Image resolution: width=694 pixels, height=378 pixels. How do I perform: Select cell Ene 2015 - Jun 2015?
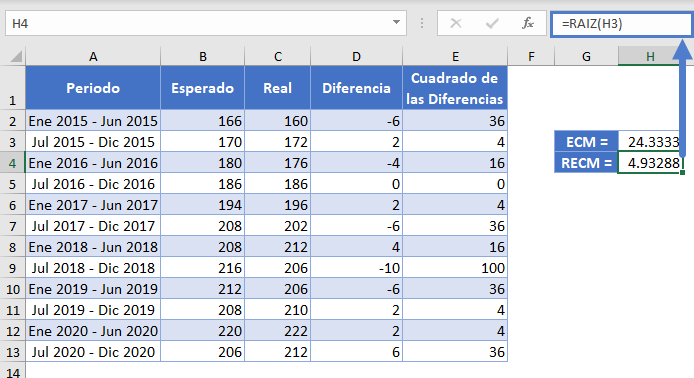click(x=93, y=121)
